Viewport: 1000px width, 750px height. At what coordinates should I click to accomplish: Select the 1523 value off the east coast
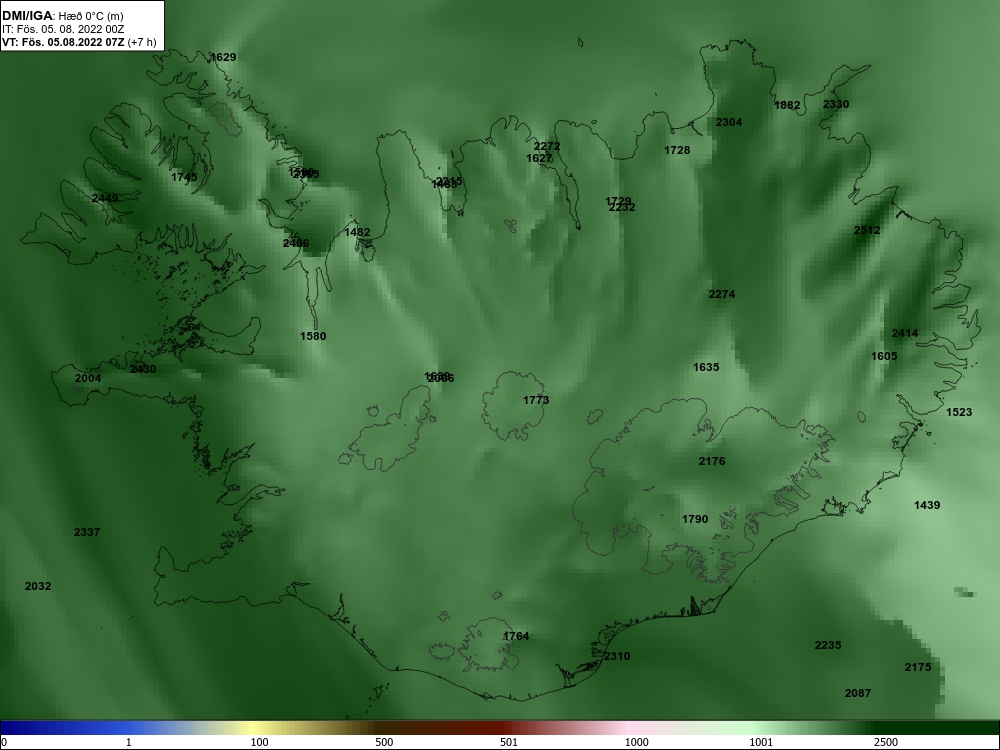coord(959,413)
